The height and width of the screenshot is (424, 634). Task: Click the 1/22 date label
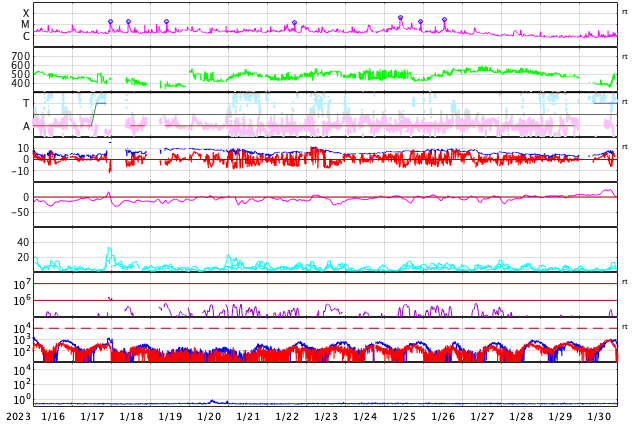tap(287, 417)
